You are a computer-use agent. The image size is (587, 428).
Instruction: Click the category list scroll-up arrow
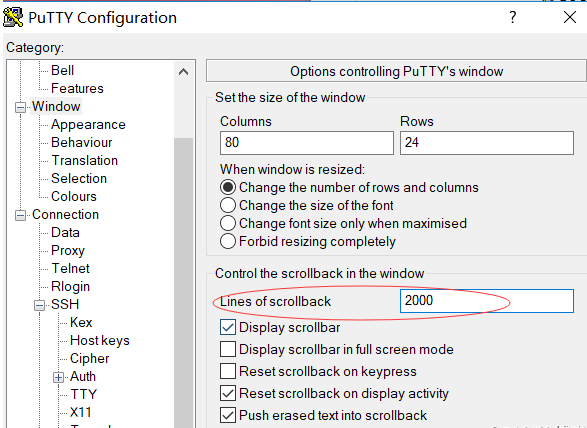click(183, 72)
